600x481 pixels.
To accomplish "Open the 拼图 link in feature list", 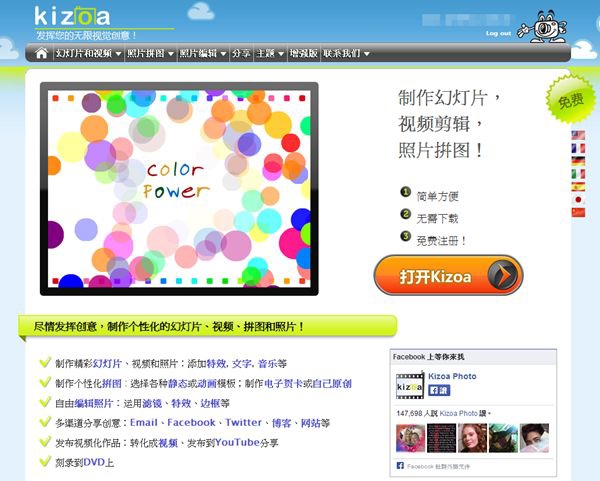I will [x=112, y=383].
